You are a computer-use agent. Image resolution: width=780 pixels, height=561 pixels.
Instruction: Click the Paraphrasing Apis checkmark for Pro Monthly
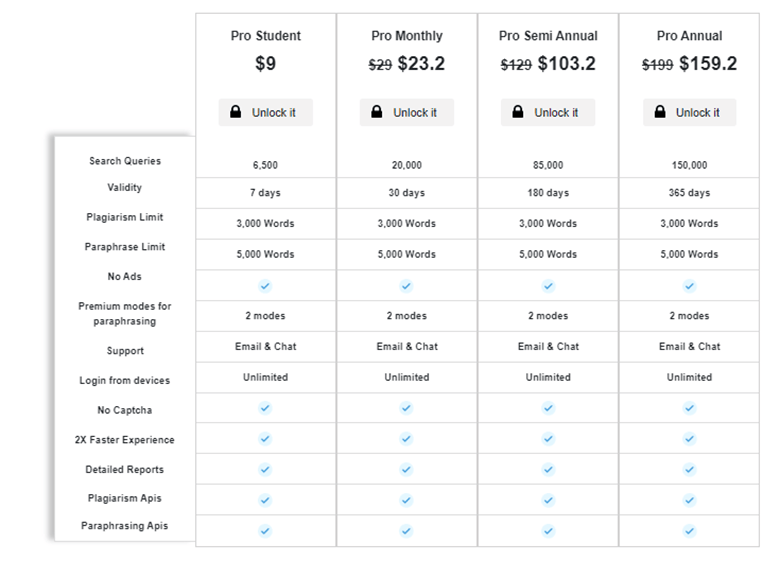click(x=406, y=531)
